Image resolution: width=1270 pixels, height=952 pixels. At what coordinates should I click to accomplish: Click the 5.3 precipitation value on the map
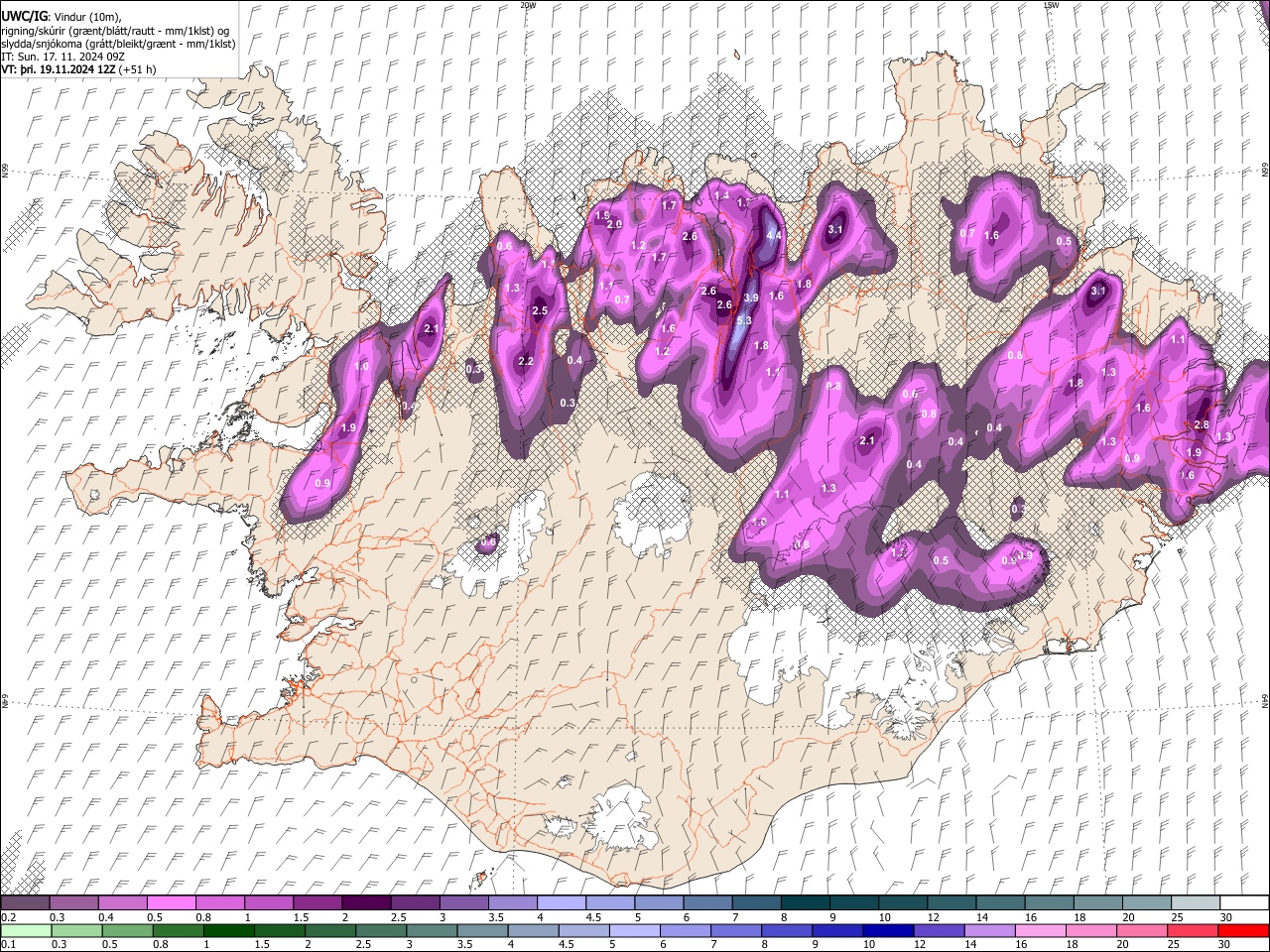pyautogui.click(x=744, y=320)
